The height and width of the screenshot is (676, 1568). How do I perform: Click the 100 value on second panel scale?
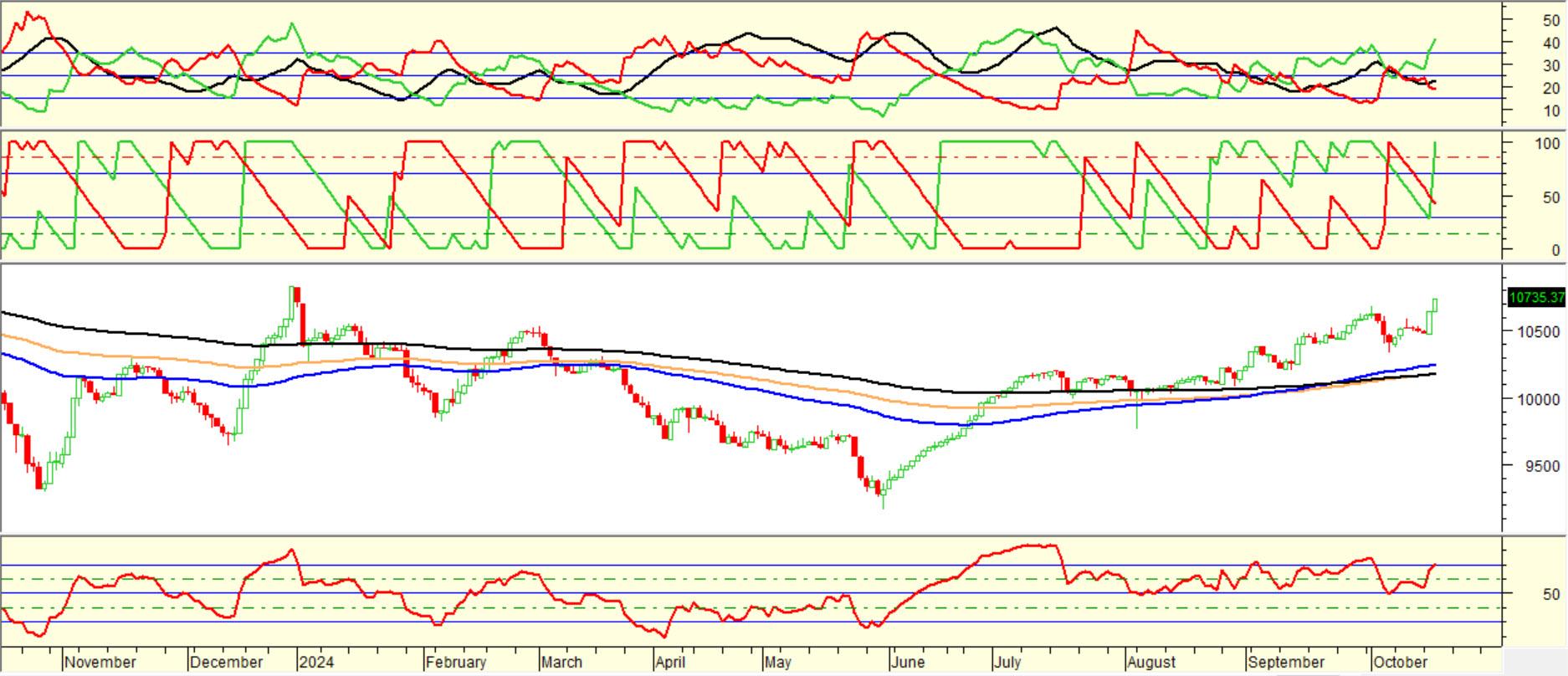click(x=1547, y=144)
